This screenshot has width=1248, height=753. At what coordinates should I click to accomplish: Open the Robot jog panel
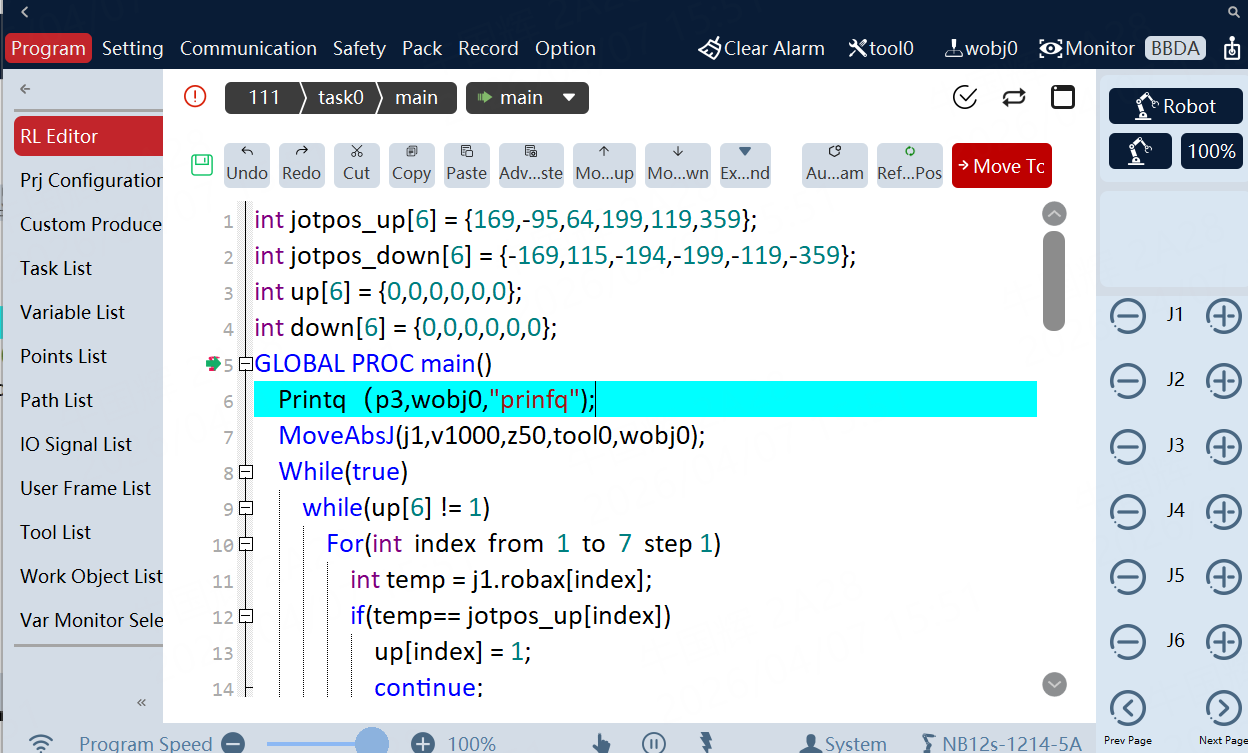pyautogui.click(x=1175, y=106)
